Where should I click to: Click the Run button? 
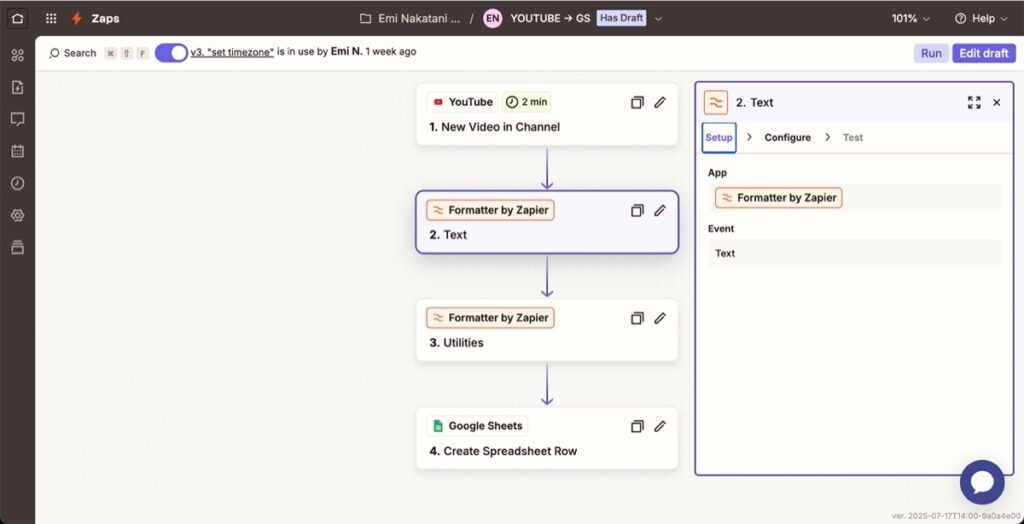(931, 53)
